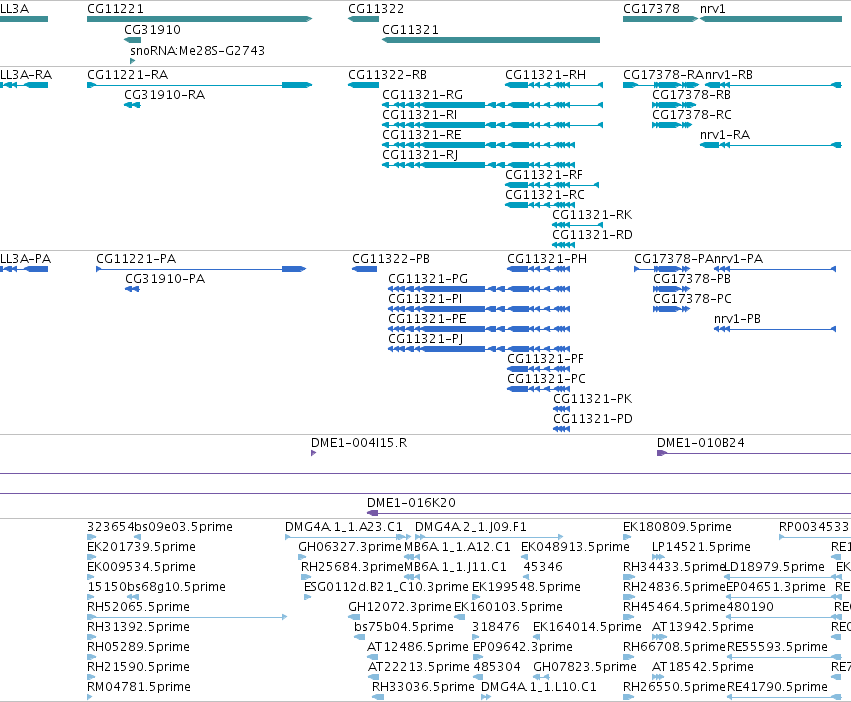Open the DME1-010B24 clone label
Viewport: 851px width, 702px height.
pyautogui.click(x=701, y=442)
